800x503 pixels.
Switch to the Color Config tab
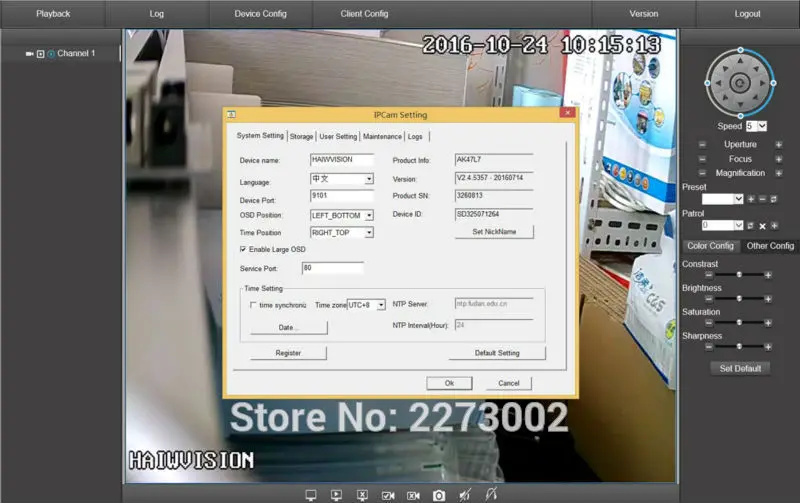tap(710, 246)
